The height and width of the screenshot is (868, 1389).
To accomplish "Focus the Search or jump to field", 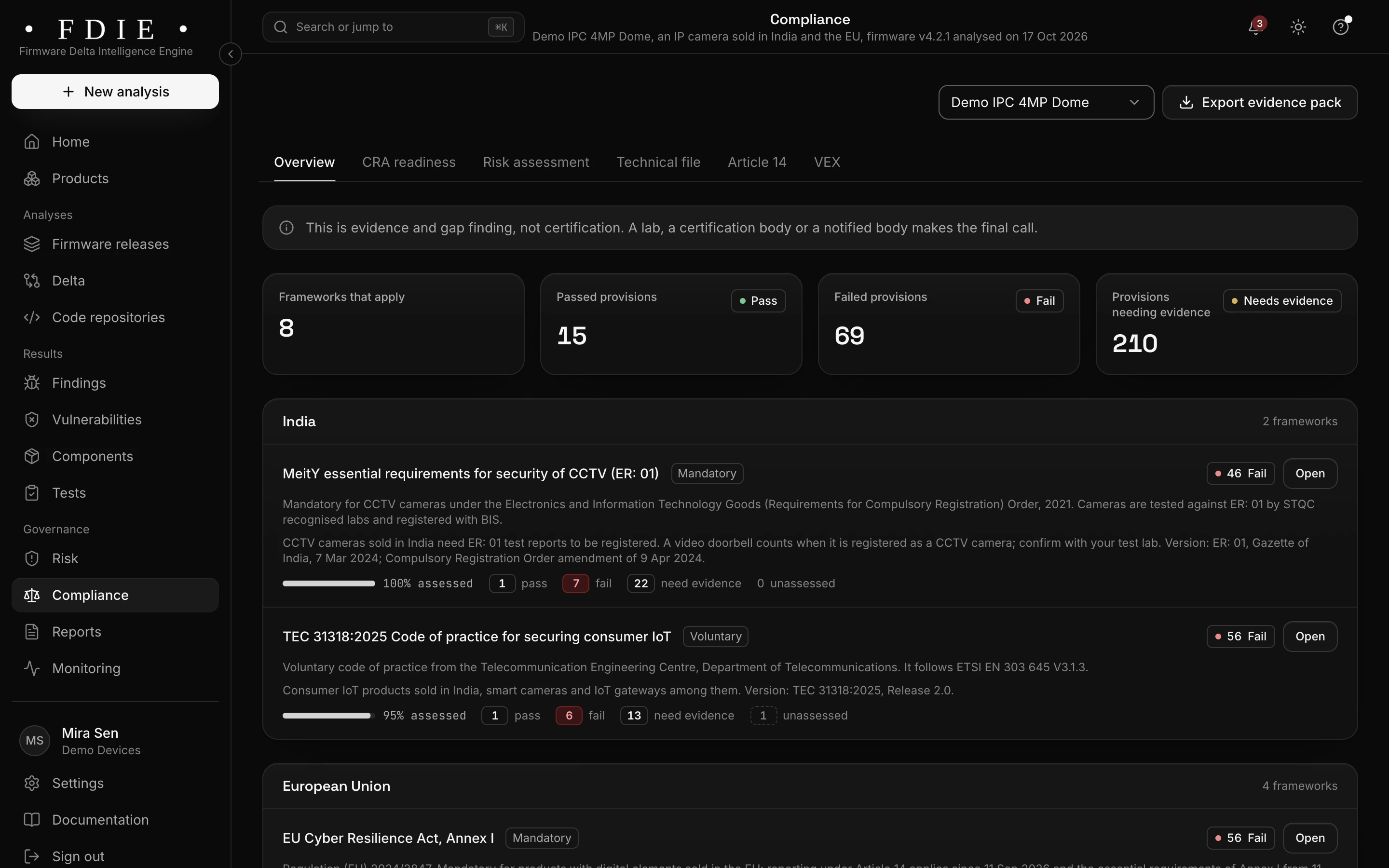I will click(x=393, y=27).
